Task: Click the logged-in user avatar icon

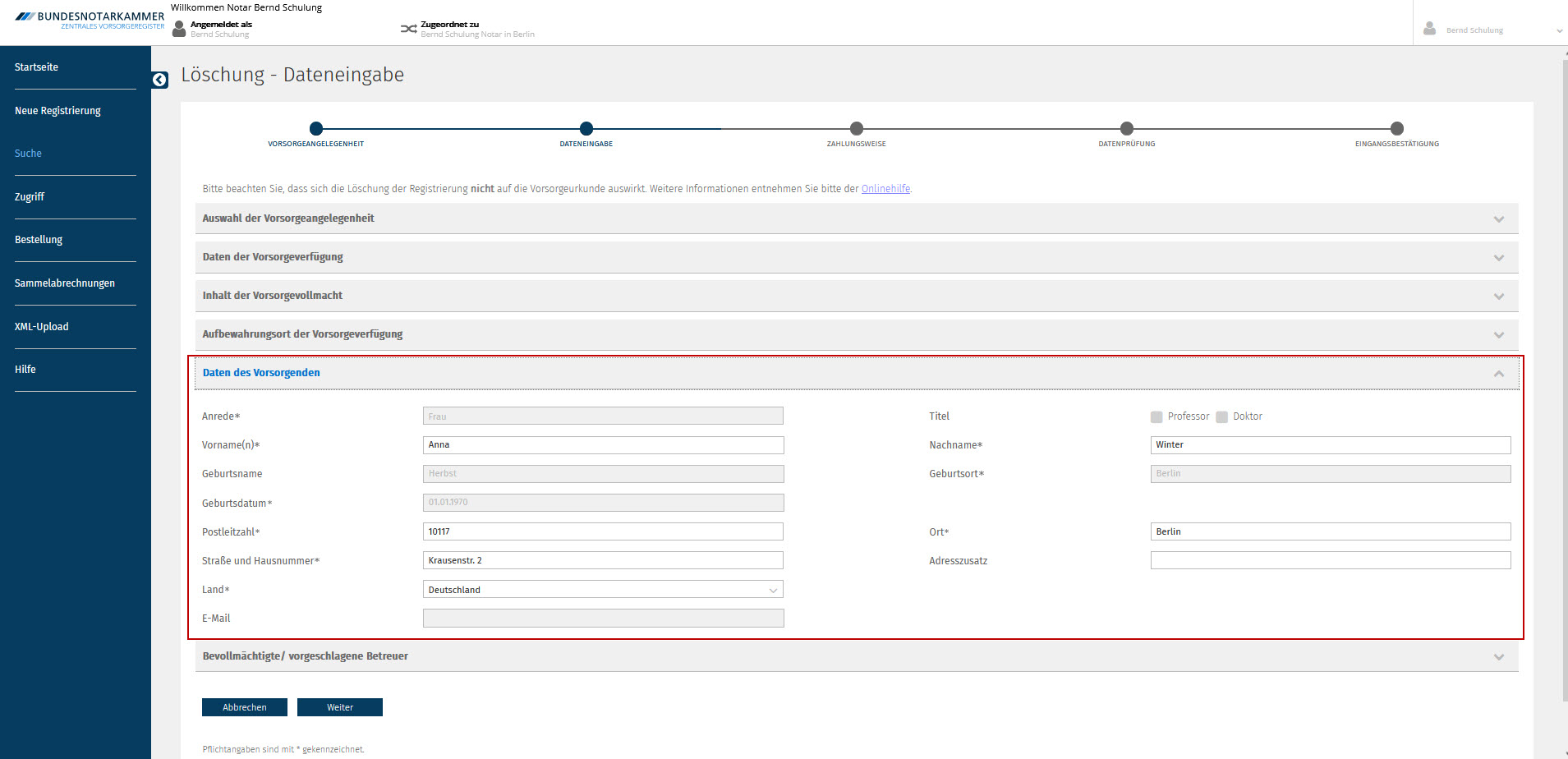Action: pyautogui.click(x=179, y=30)
